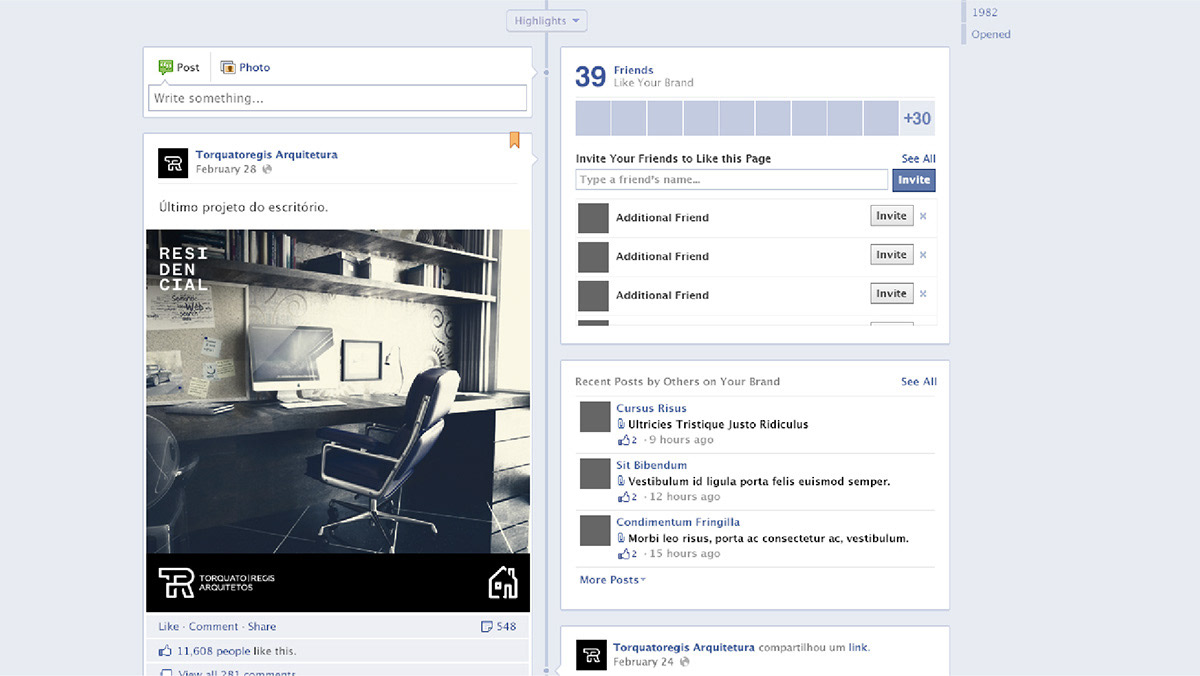Viewport: 1200px width, 676px height.
Task: Click the Condimentum Fringilla avatar
Action: (x=595, y=530)
